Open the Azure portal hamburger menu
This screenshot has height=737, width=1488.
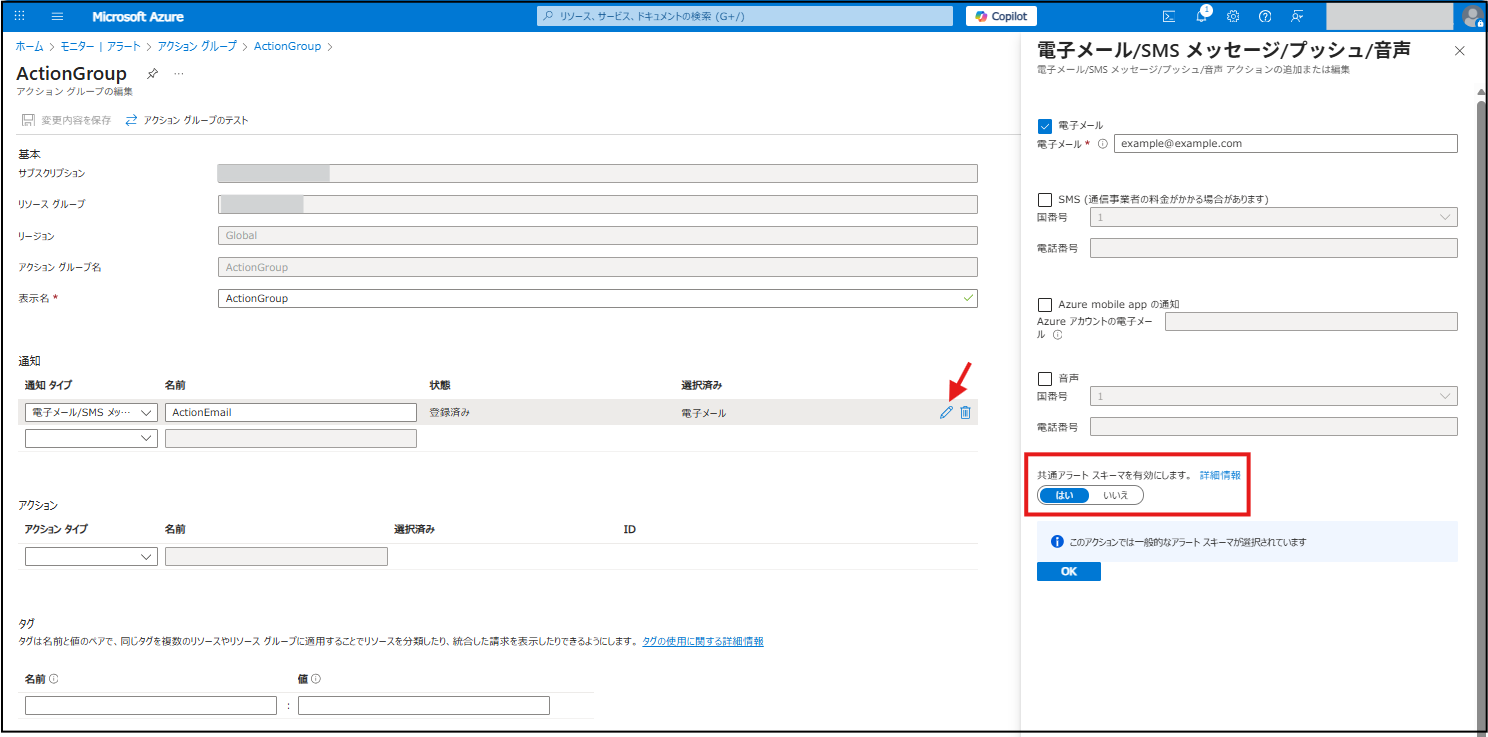coord(57,17)
